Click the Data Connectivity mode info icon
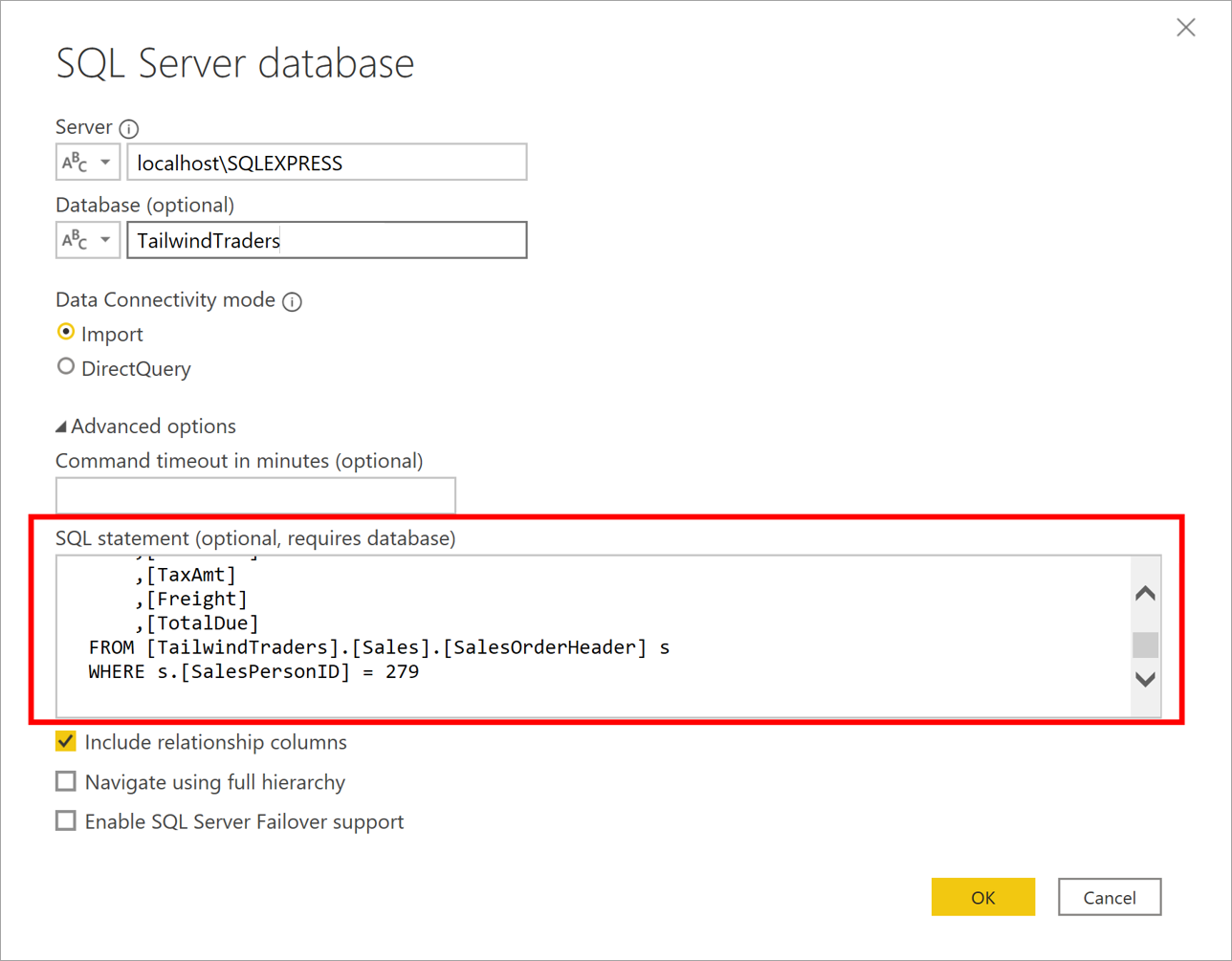 293,299
